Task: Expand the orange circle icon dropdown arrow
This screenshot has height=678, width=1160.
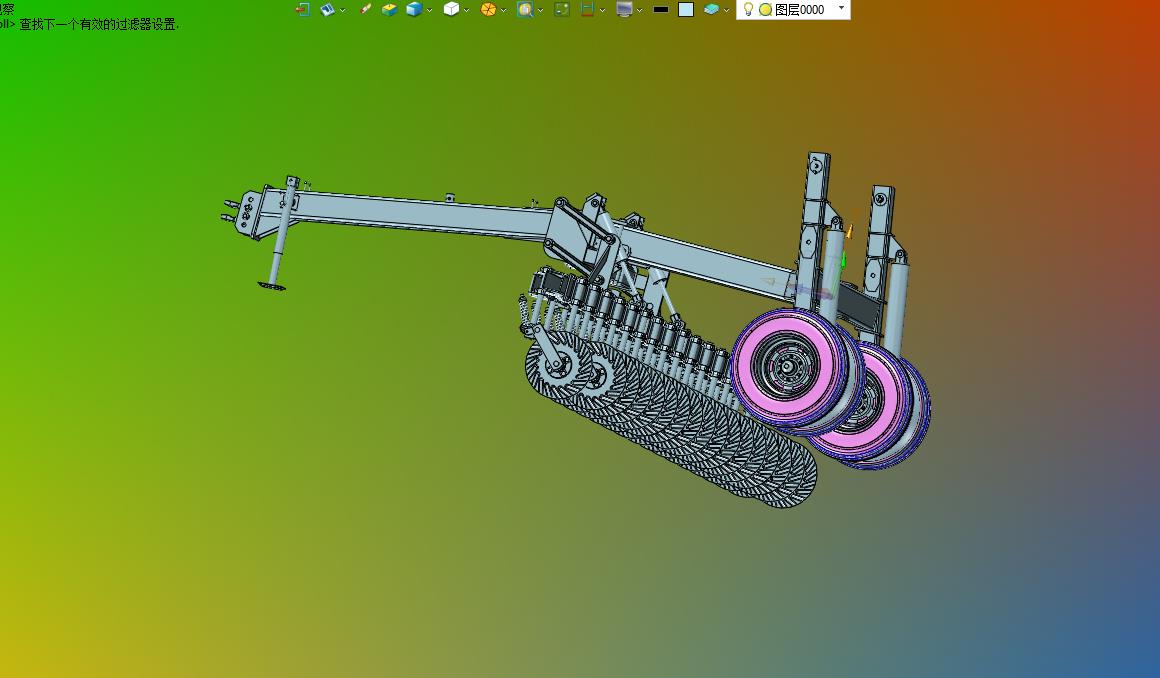Action: coord(504,10)
